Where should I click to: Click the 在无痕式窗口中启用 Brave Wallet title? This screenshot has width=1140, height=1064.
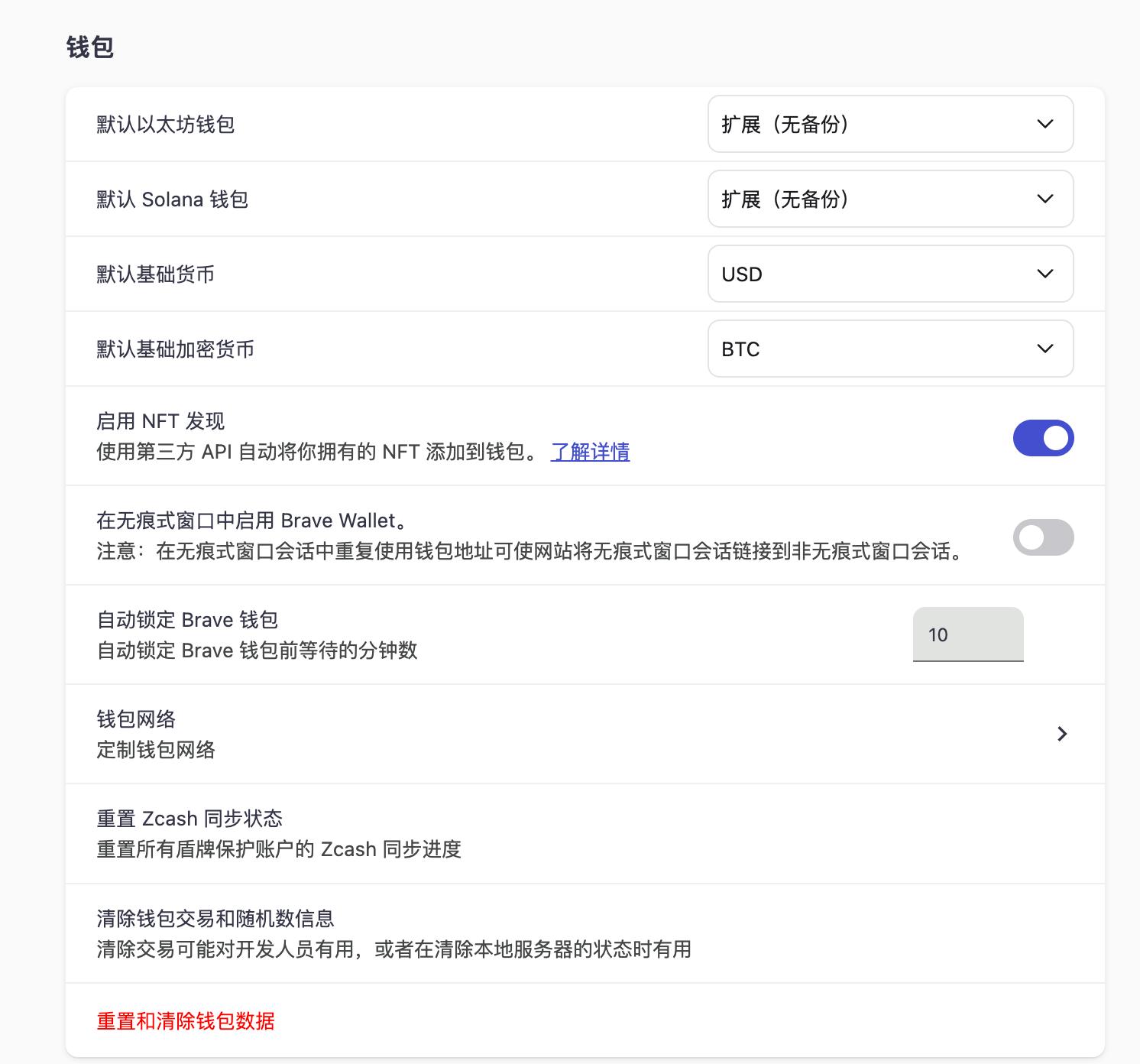(251, 521)
